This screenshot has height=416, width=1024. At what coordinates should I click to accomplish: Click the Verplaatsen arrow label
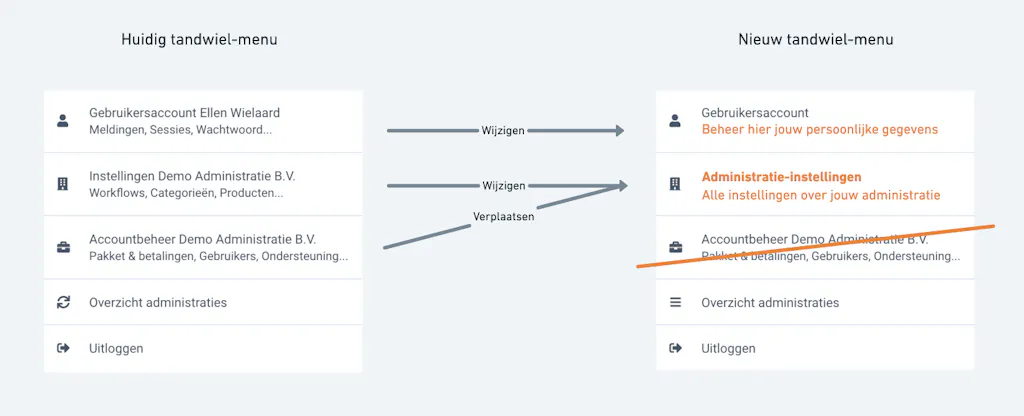(x=504, y=217)
